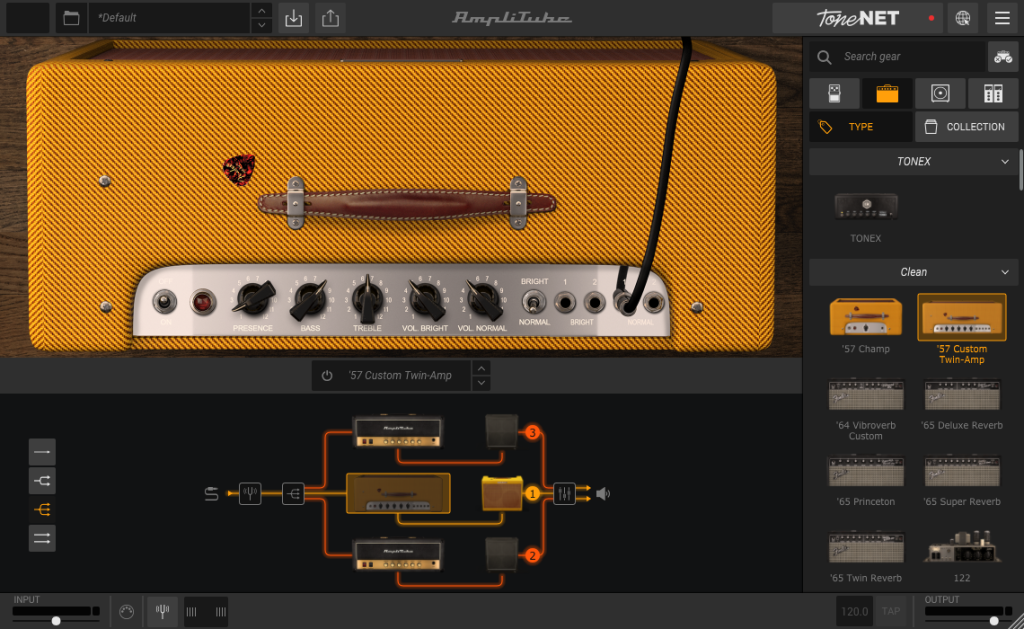Collapse the Clean section
The image size is (1024, 629).
[914, 272]
